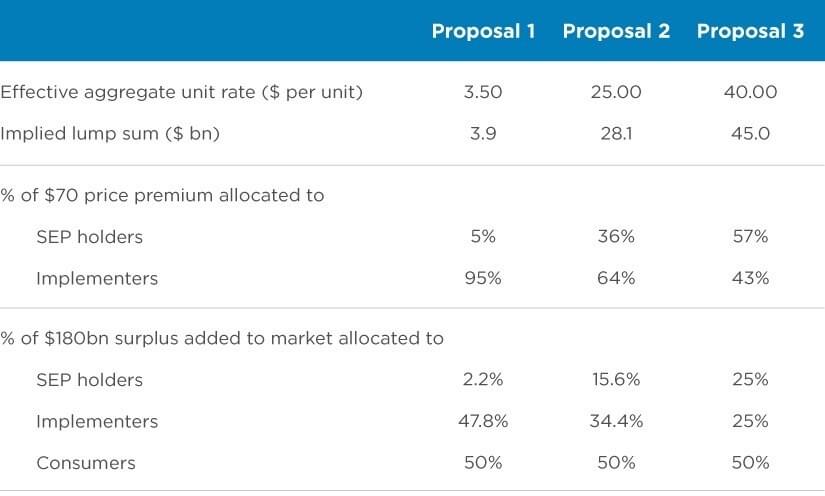Click the 34.4% Implementers value
The image size is (825, 496).
tap(616, 421)
